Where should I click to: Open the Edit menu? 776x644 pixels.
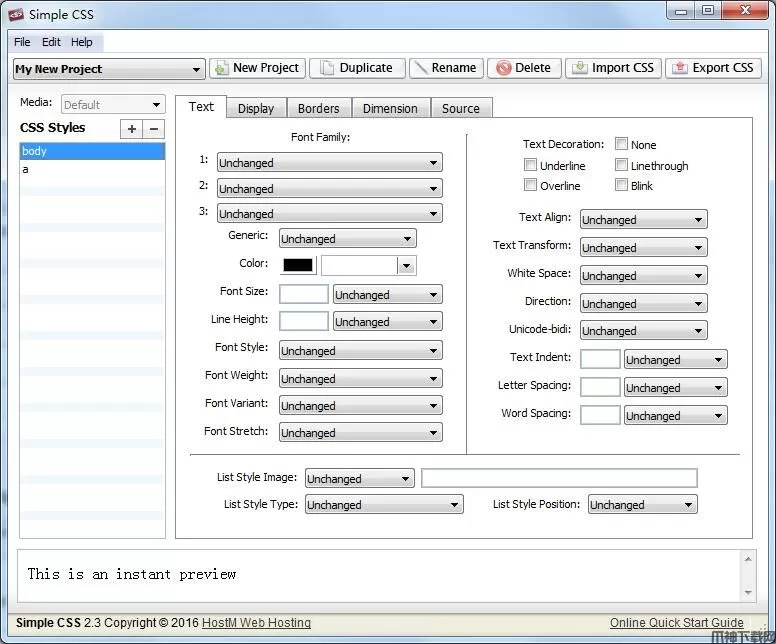pyautogui.click(x=51, y=42)
